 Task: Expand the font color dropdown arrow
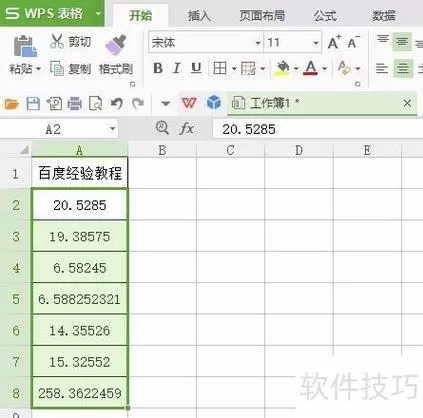pyautogui.click(x=324, y=69)
